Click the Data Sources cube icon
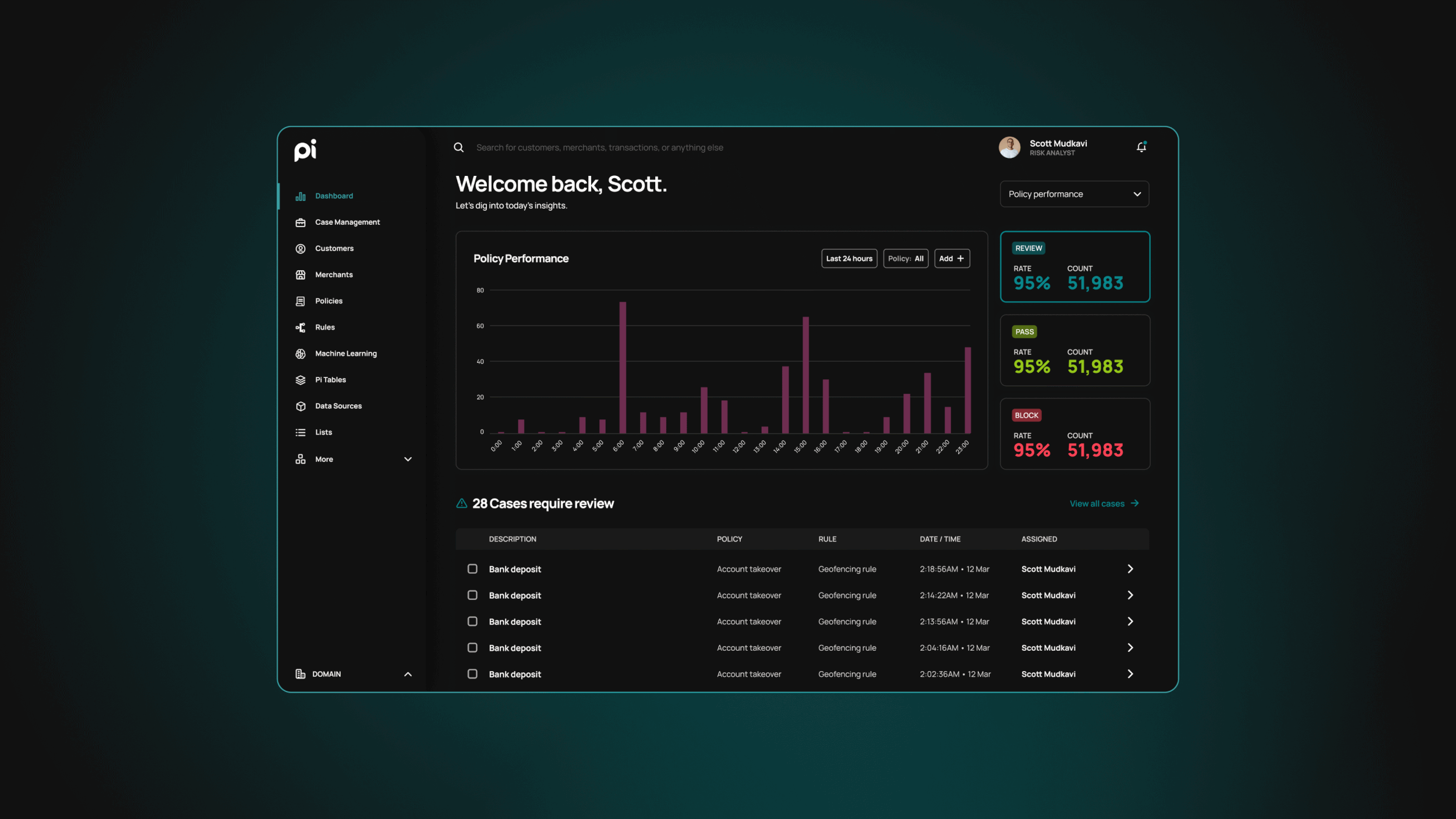1456x819 pixels. click(301, 406)
